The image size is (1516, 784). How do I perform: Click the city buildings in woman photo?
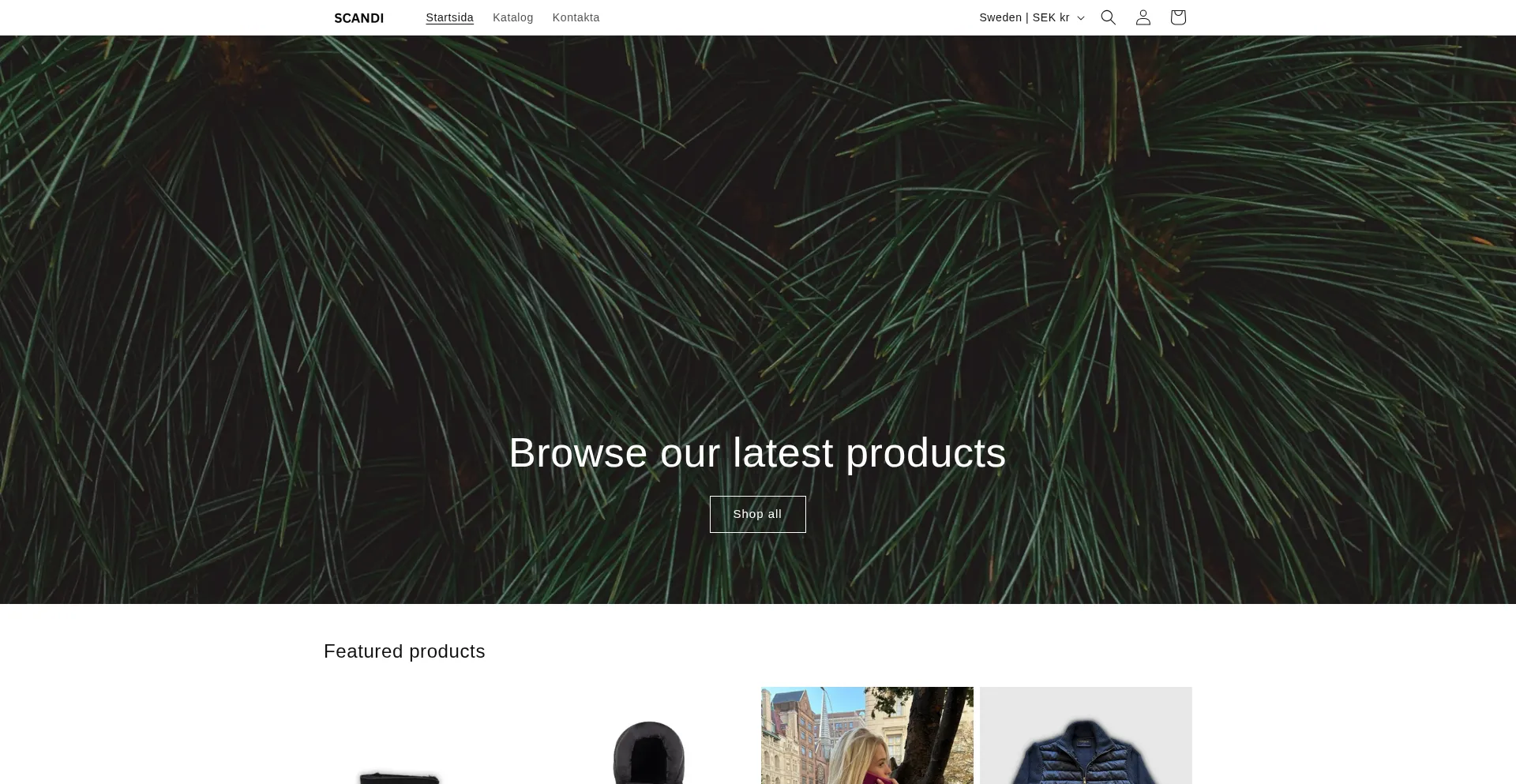(797, 734)
